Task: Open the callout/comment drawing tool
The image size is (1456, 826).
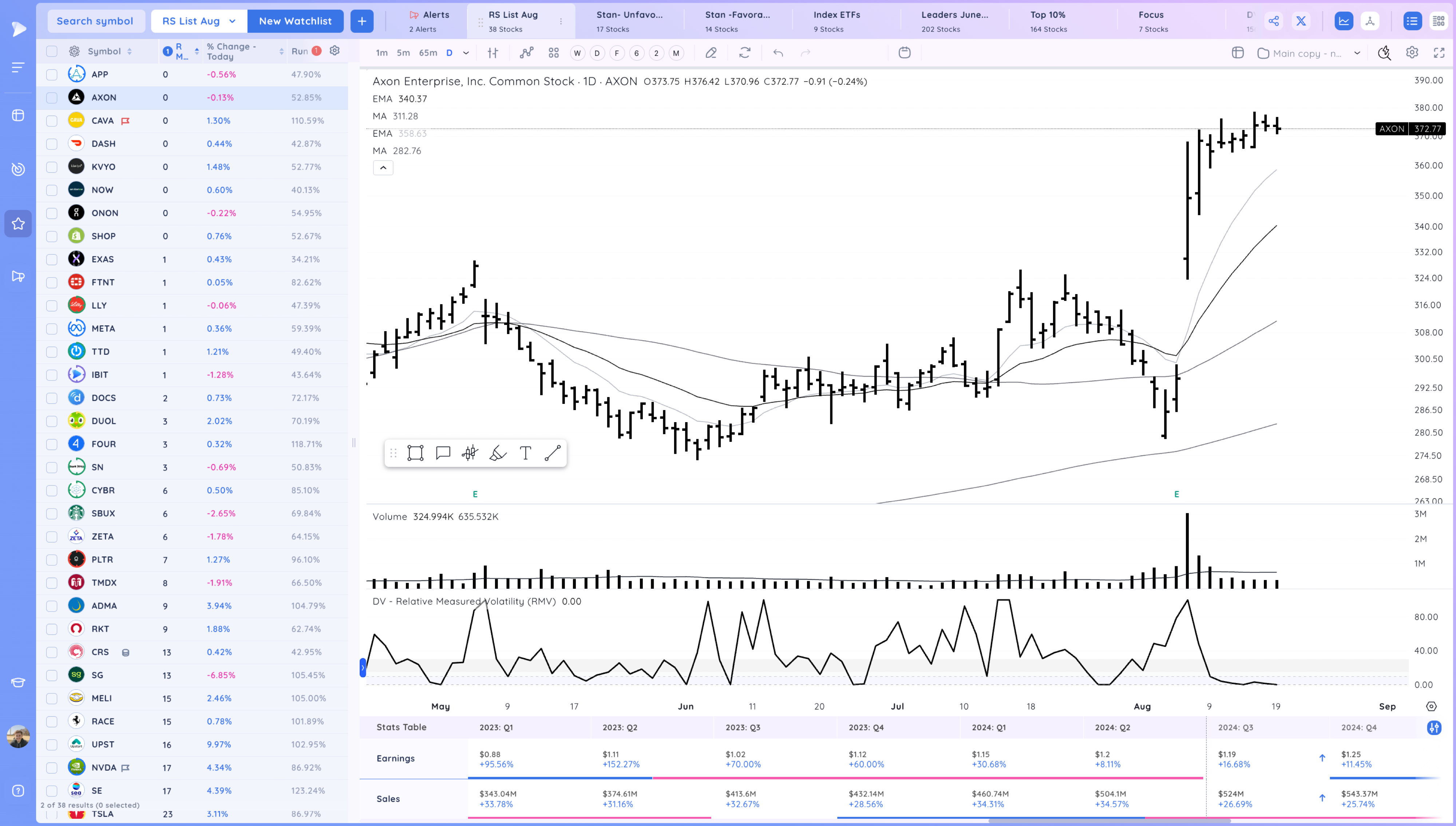Action: click(443, 453)
